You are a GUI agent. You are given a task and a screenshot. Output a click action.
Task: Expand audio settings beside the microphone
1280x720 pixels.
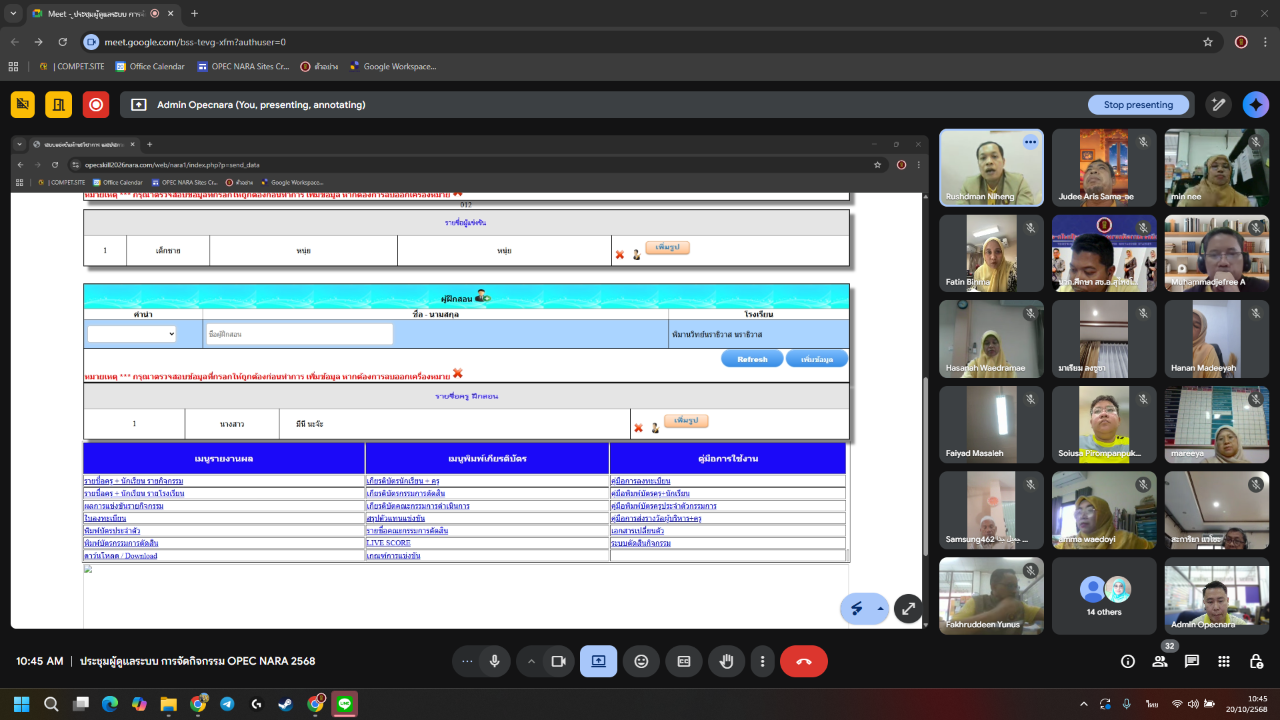[x=467, y=661]
